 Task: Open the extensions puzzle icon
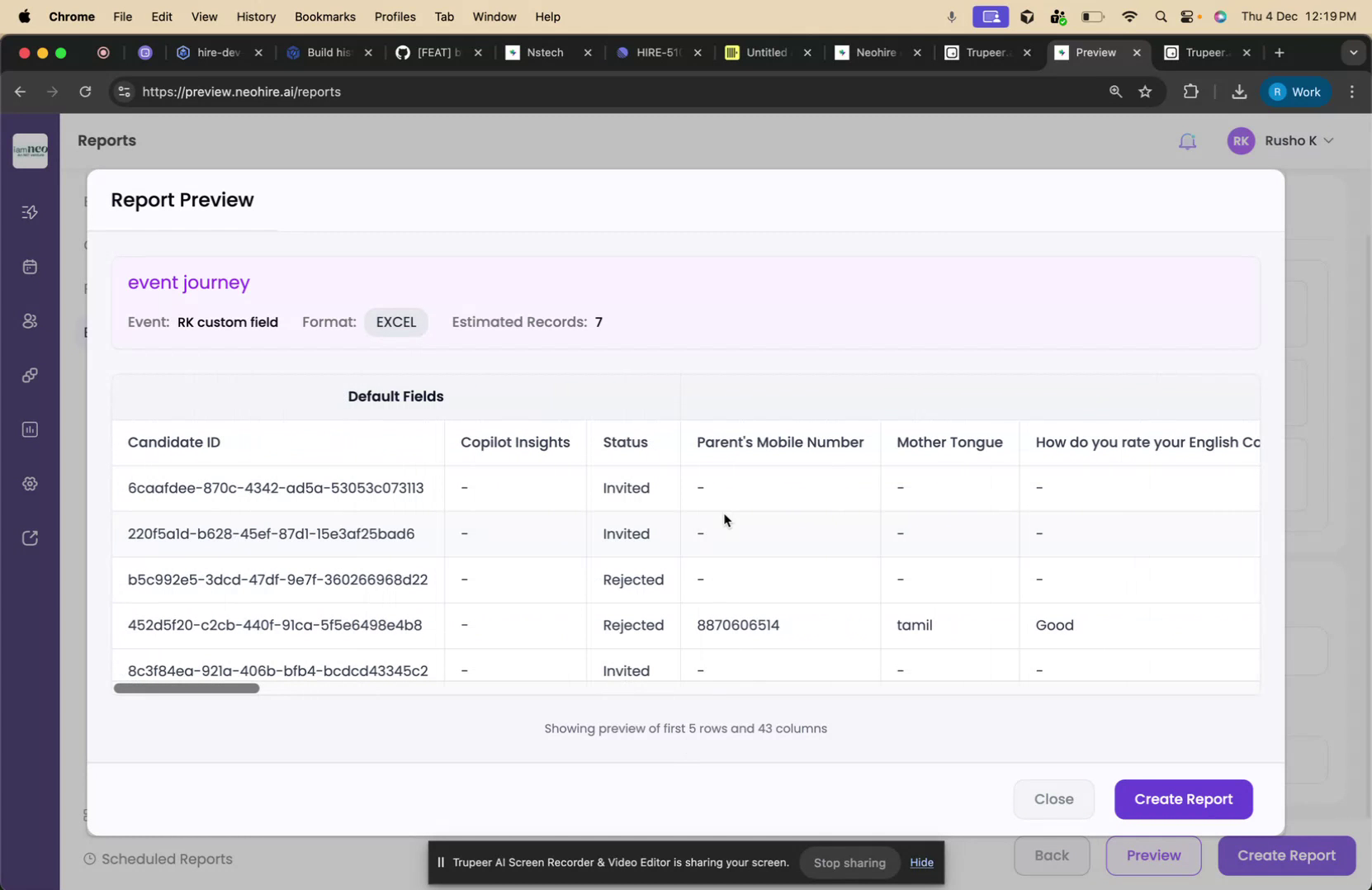(1190, 92)
